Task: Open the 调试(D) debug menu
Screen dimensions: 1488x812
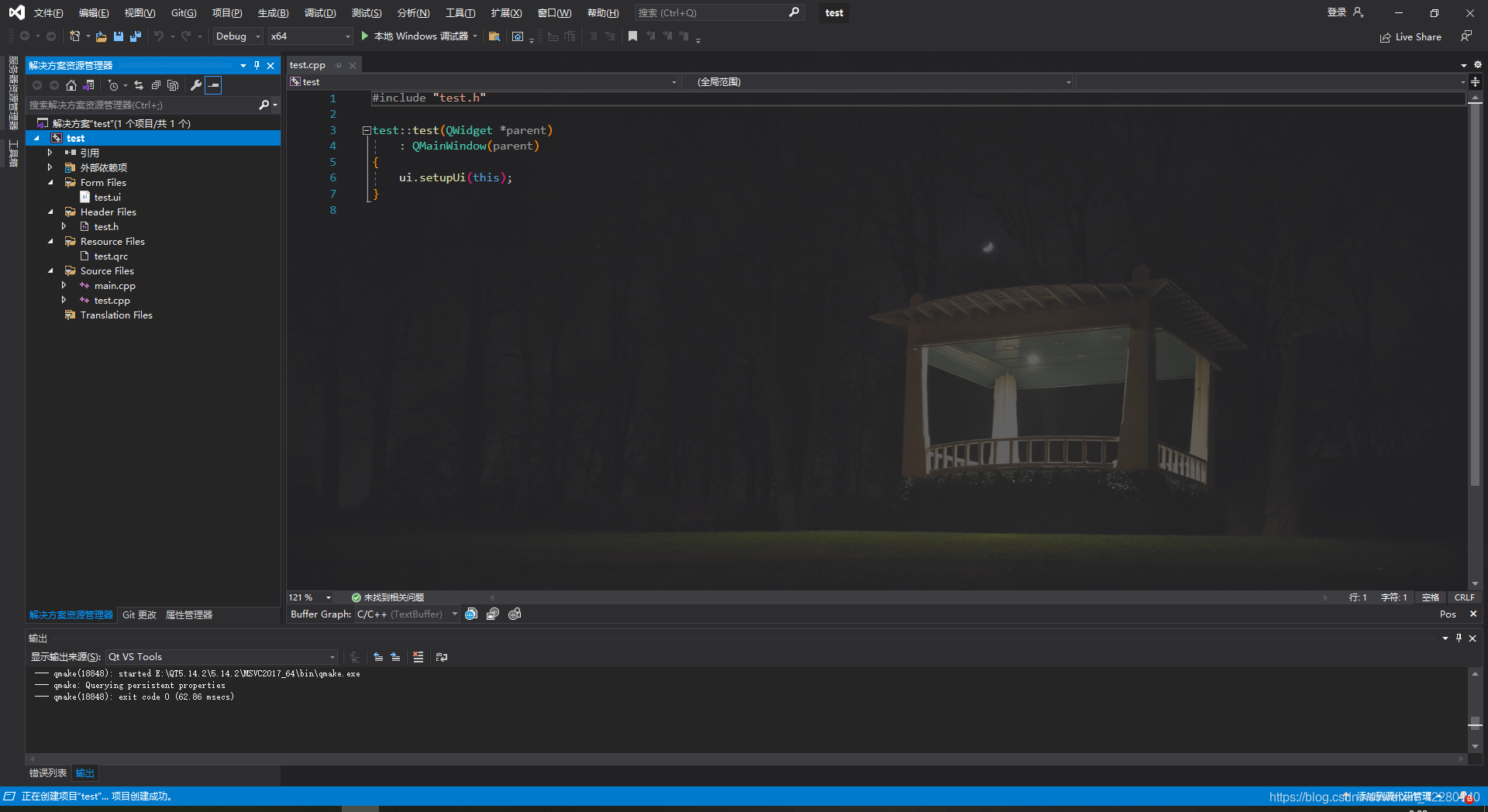Action: tap(319, 12)
